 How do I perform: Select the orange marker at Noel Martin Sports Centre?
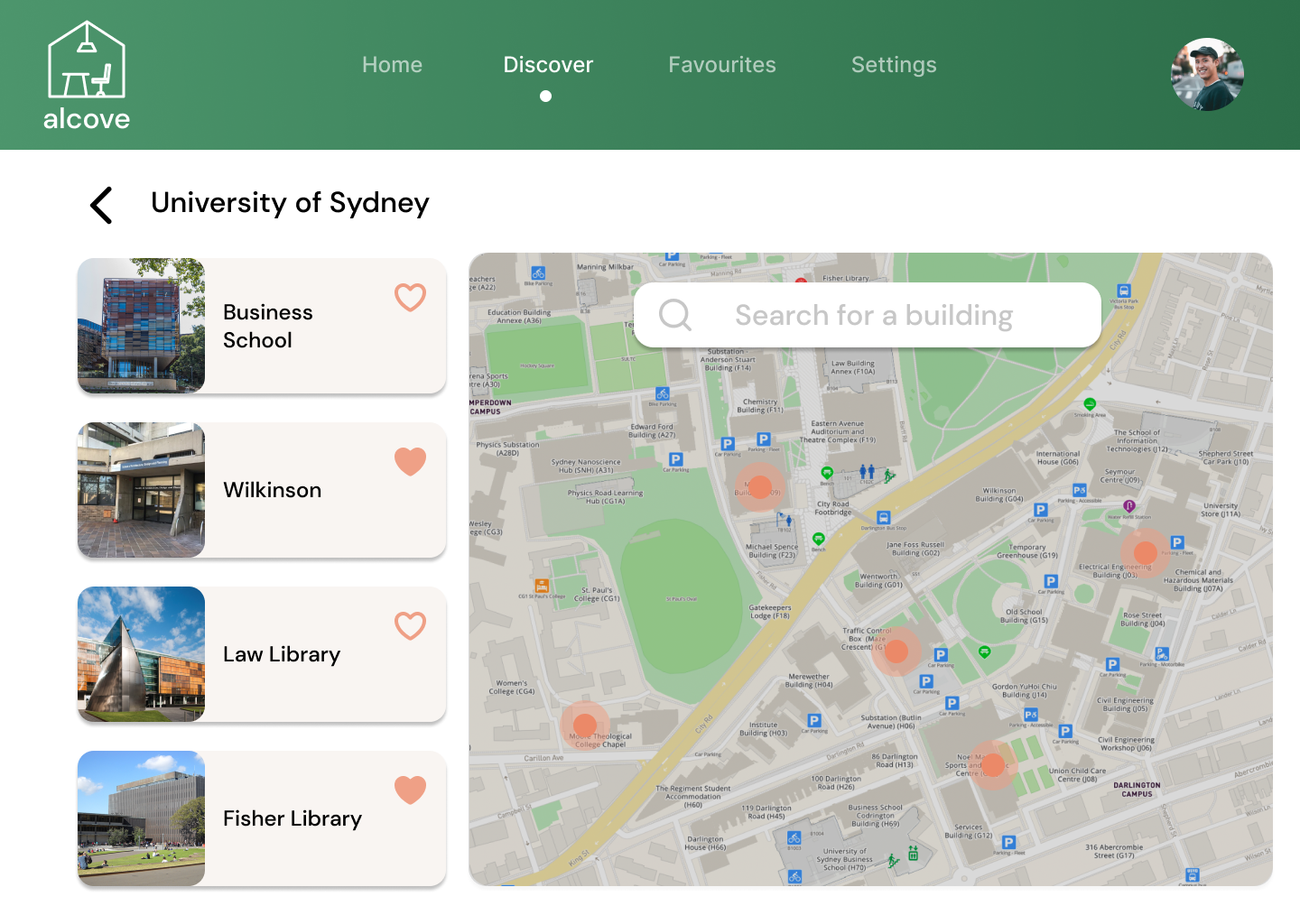[993, 765]
